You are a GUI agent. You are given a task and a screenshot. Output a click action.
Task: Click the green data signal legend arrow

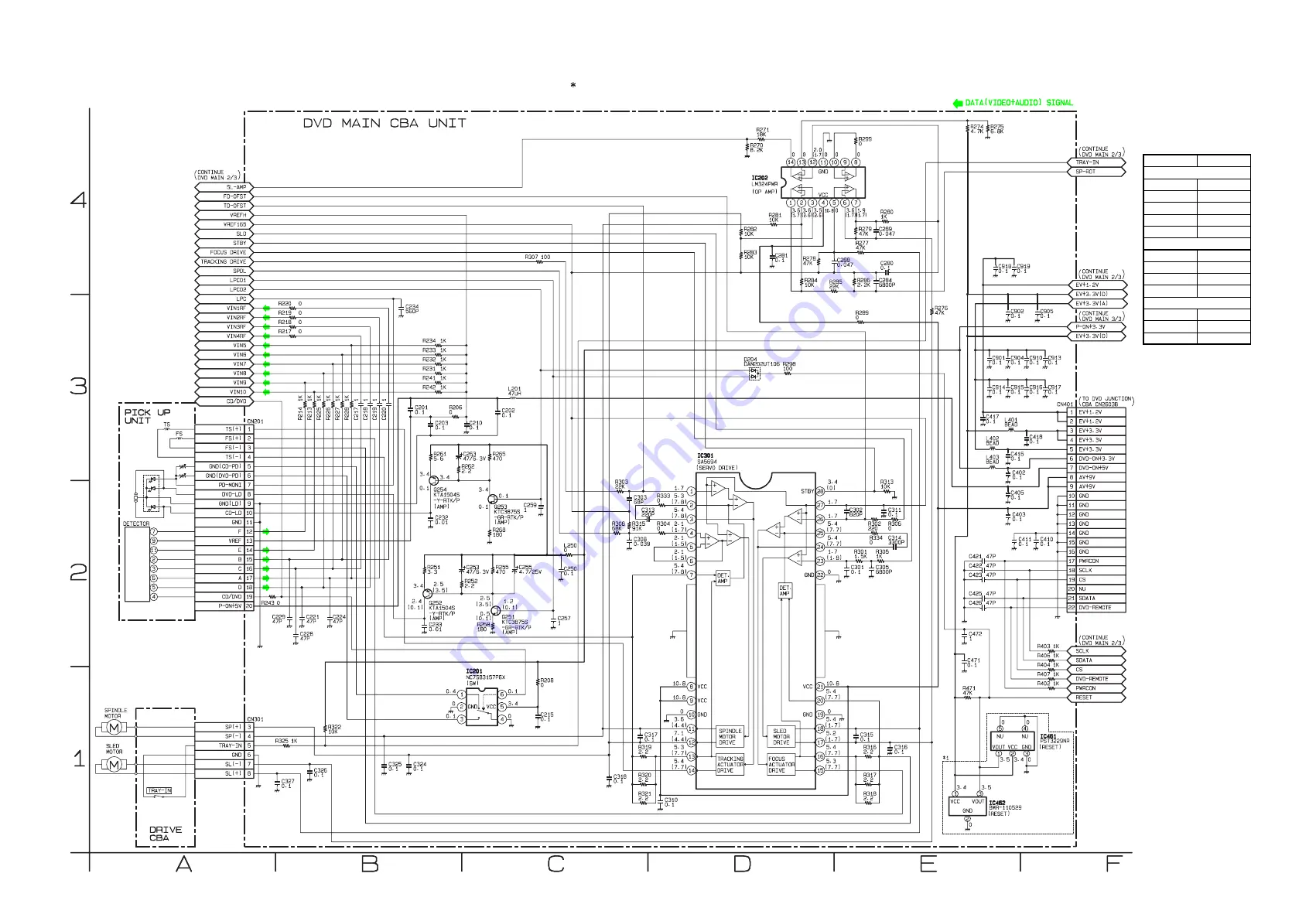[958, 103]
